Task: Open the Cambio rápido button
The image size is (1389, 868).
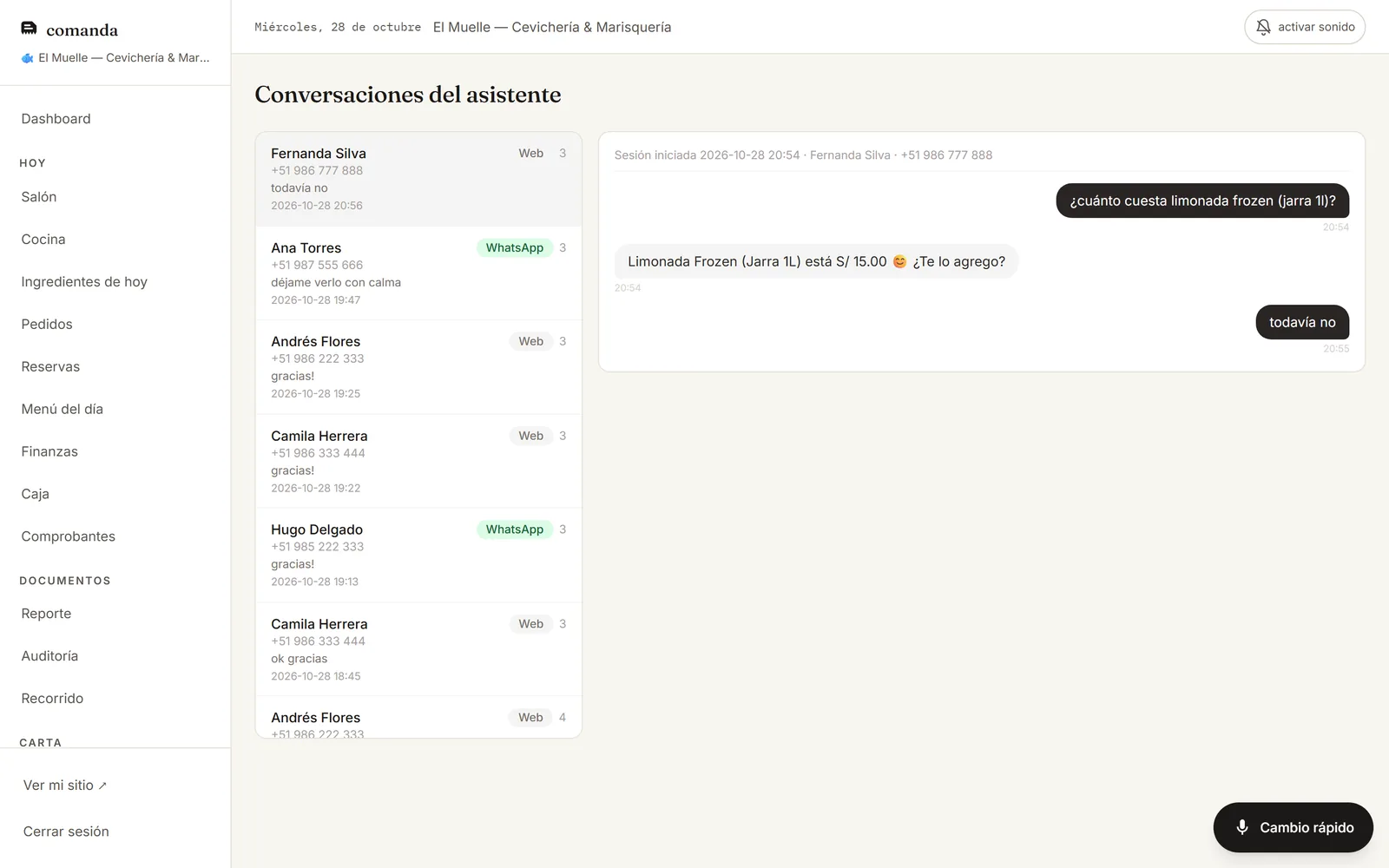Action: pyautogui.click(x=1293, y=827)
